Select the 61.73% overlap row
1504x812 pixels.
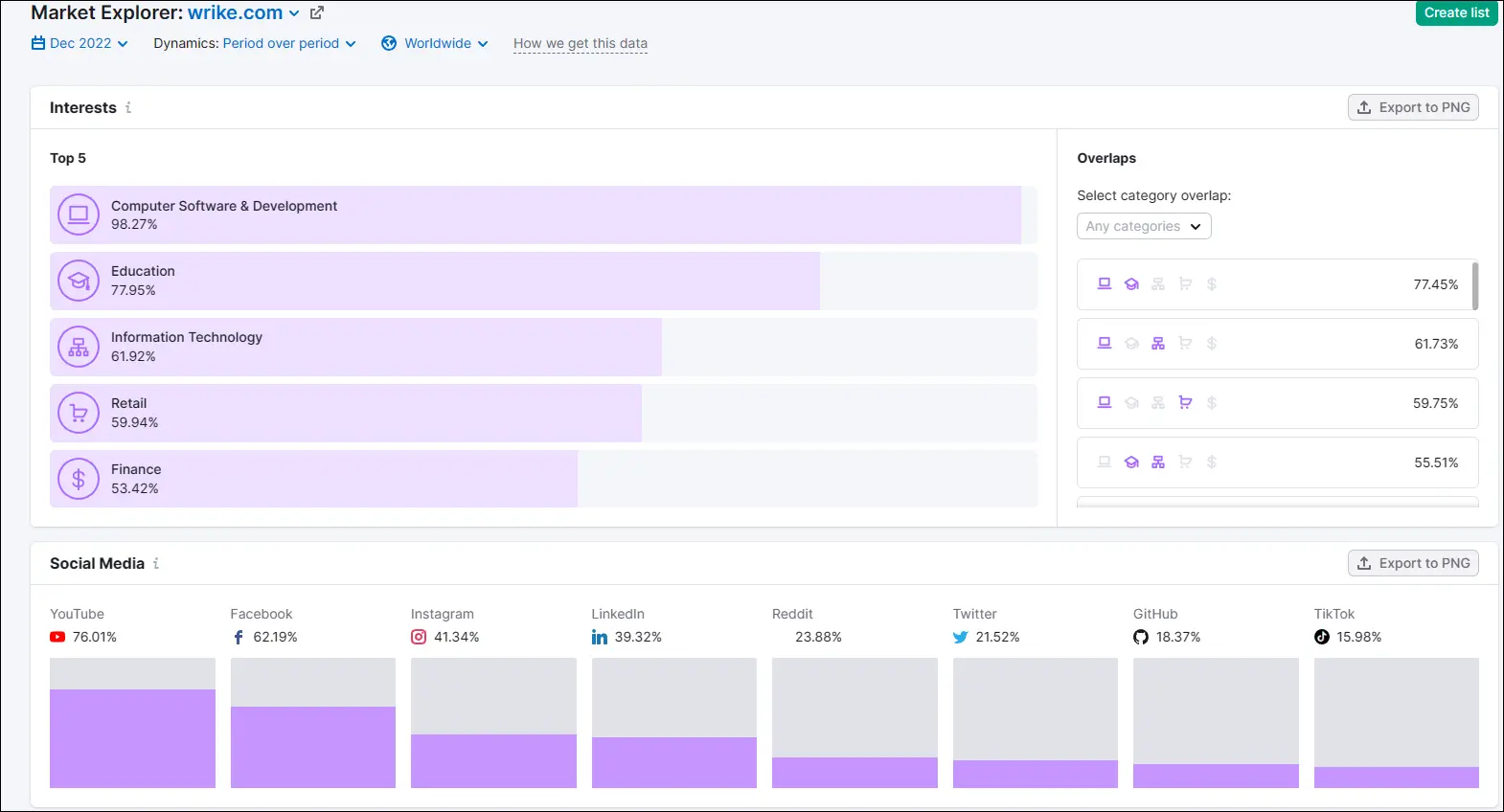[x=1277, y=344]
